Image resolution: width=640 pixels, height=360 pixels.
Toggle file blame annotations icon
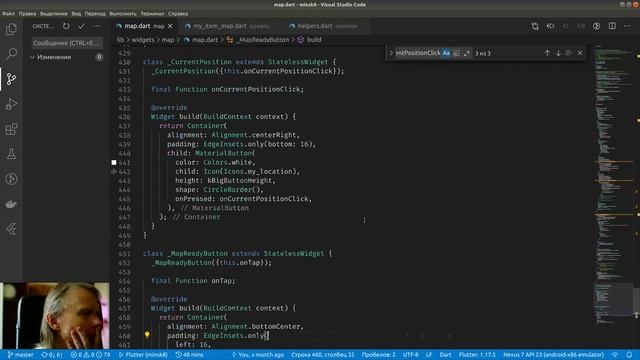[596, 26]
